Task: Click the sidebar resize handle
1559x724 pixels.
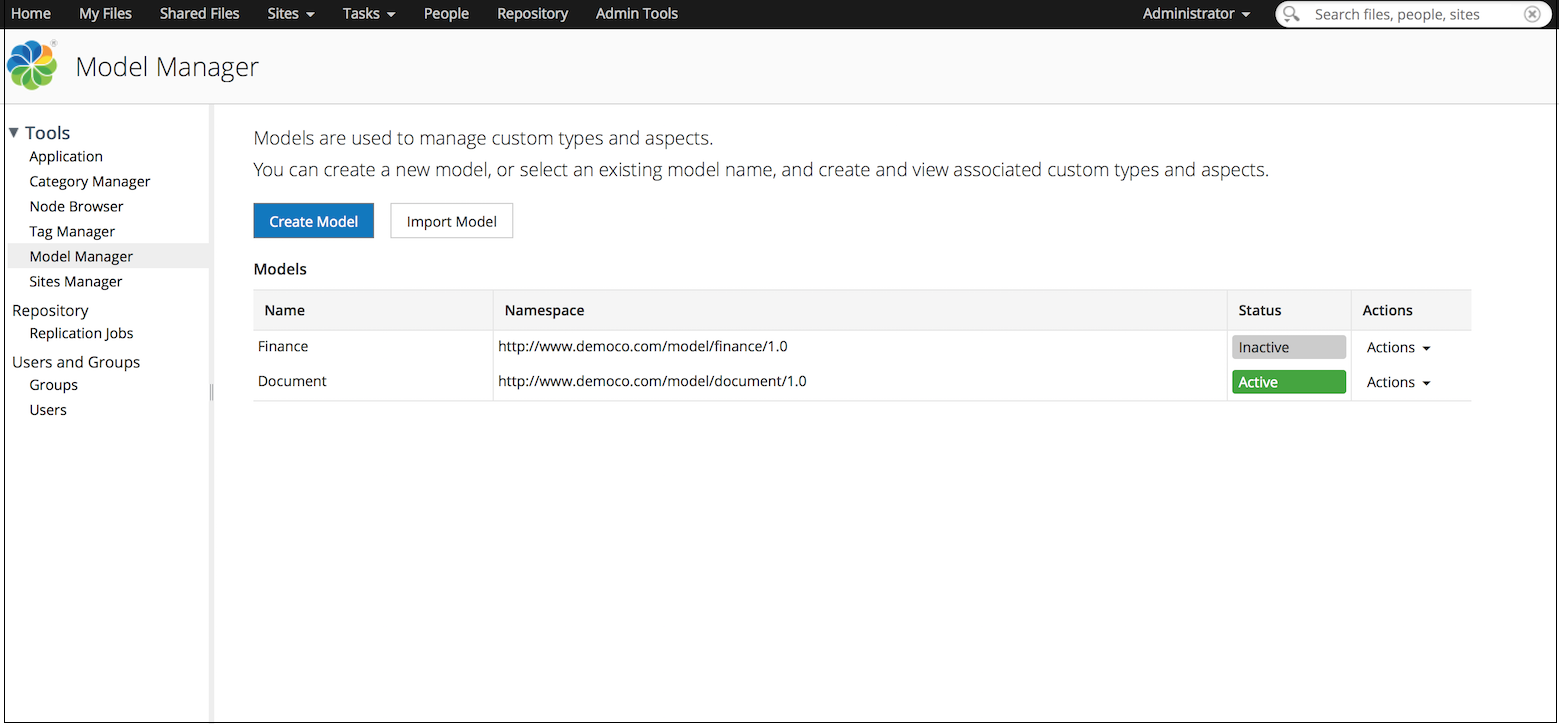Action: tap(211, 393)
